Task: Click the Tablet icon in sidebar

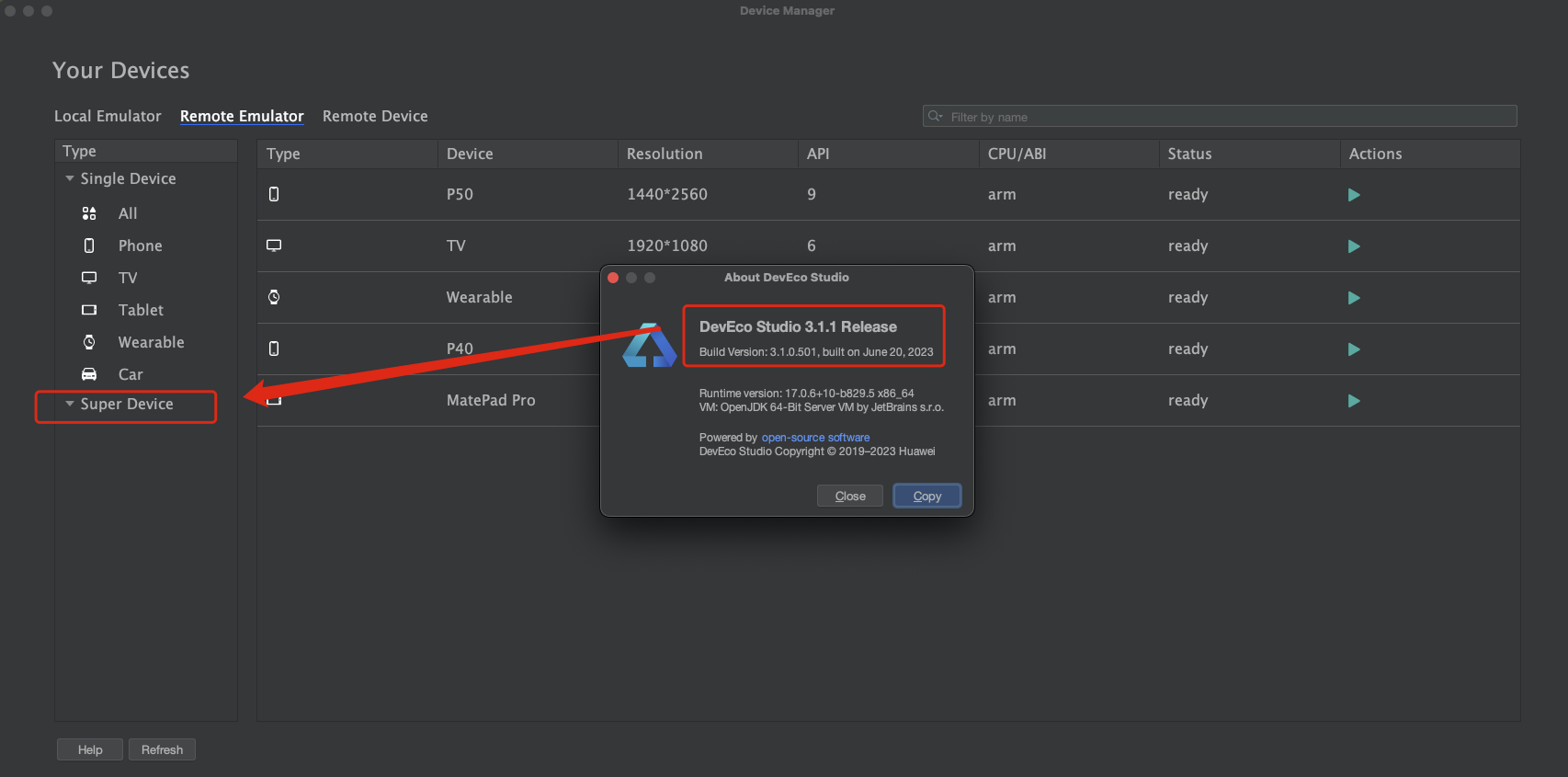Action: point(89,310)
